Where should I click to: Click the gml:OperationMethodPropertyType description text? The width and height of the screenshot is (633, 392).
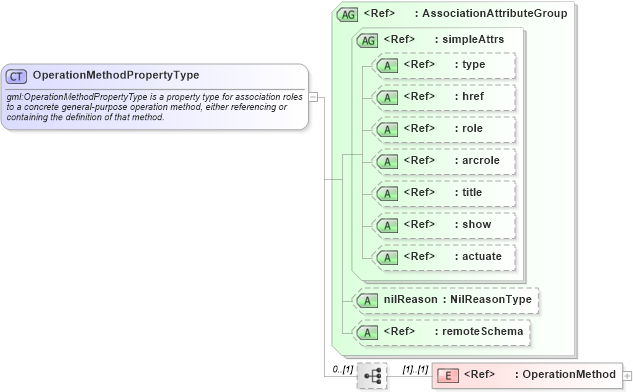[x=154, y=107]
